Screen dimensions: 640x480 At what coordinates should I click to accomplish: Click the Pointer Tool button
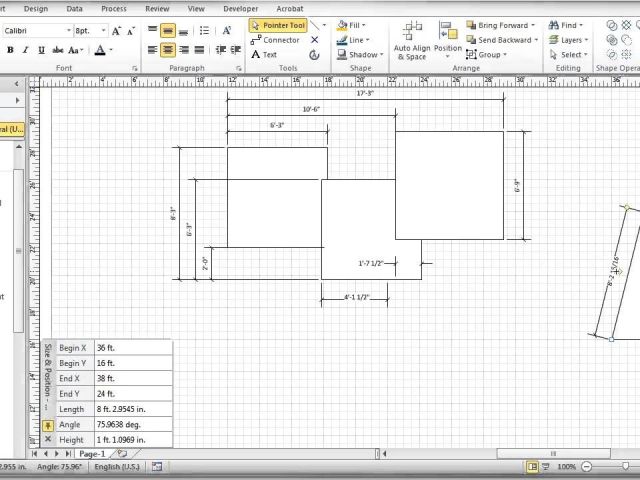pyautogui.click(x=278, y=25)
